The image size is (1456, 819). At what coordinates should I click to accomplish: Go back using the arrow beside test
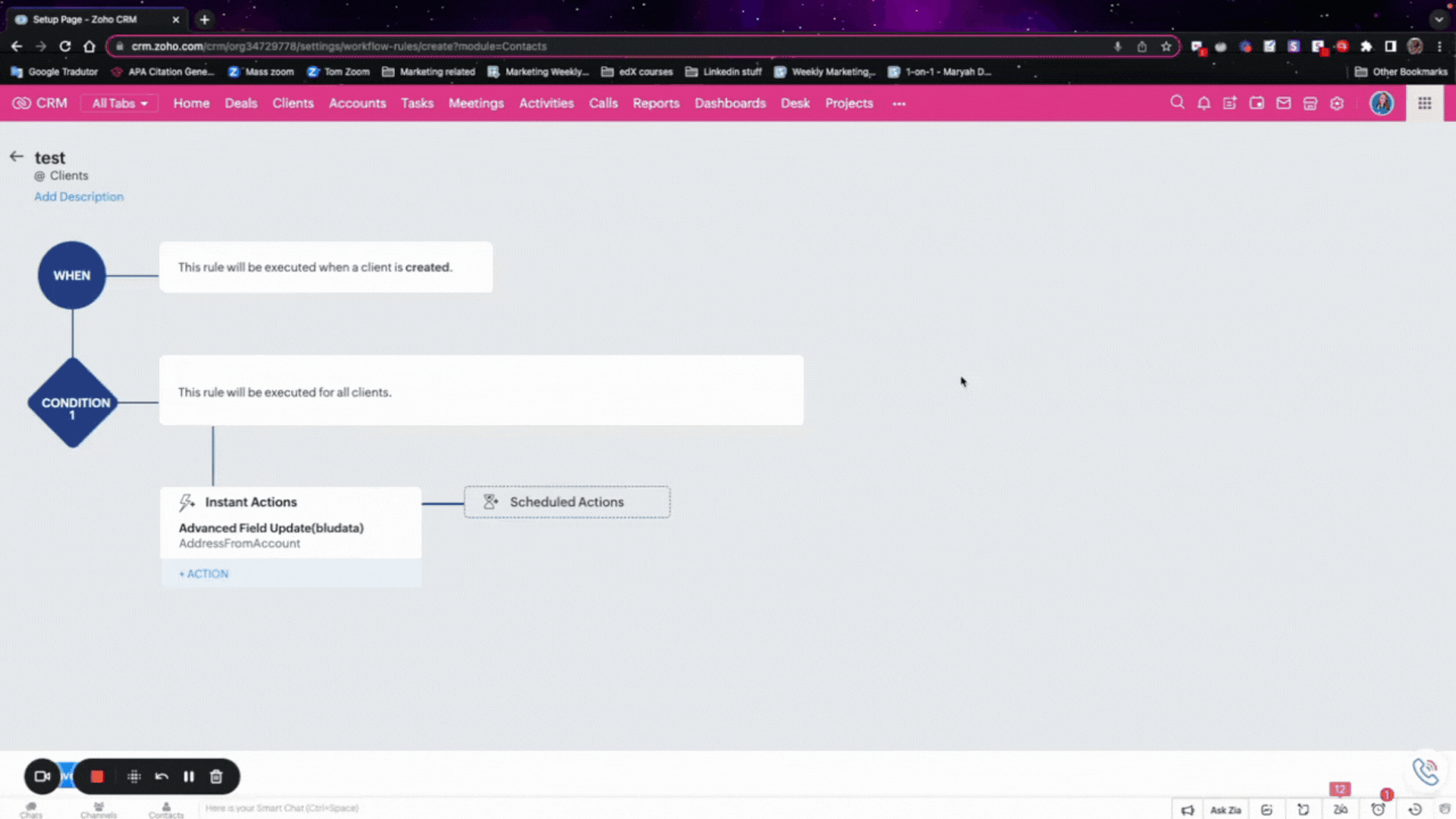(x=17, y=157)
